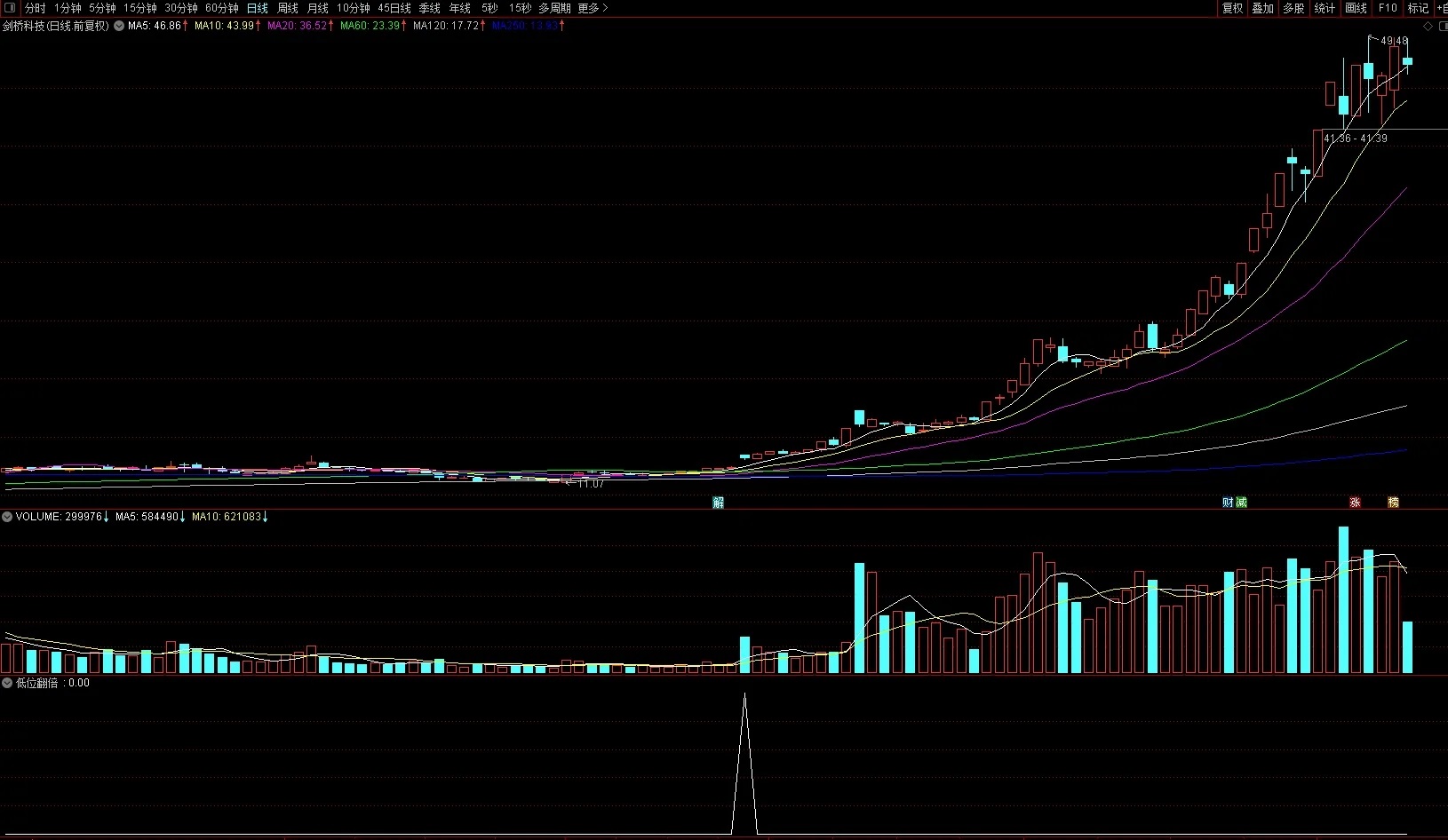Open the 低位翻倍 indicator dropdown circle
This screenshot has height=840, width=1448.
7,683
